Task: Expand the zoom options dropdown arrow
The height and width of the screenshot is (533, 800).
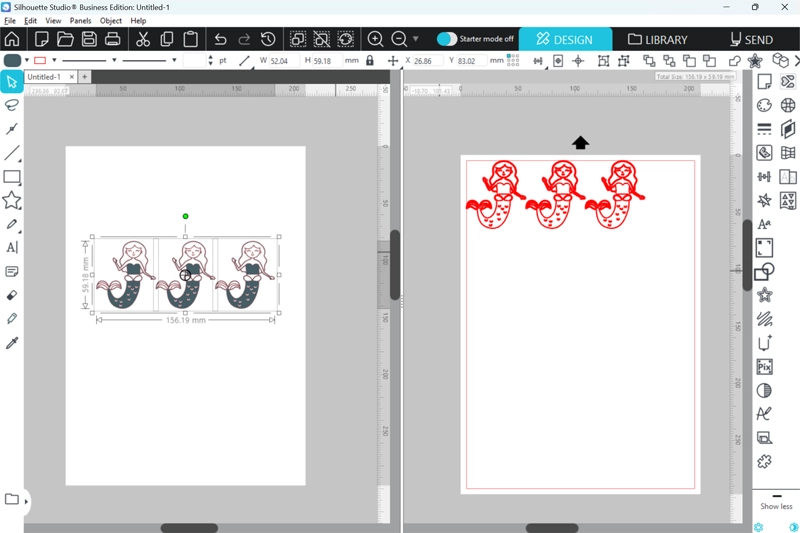Action: pyautogui.click(x=415, y=40)
